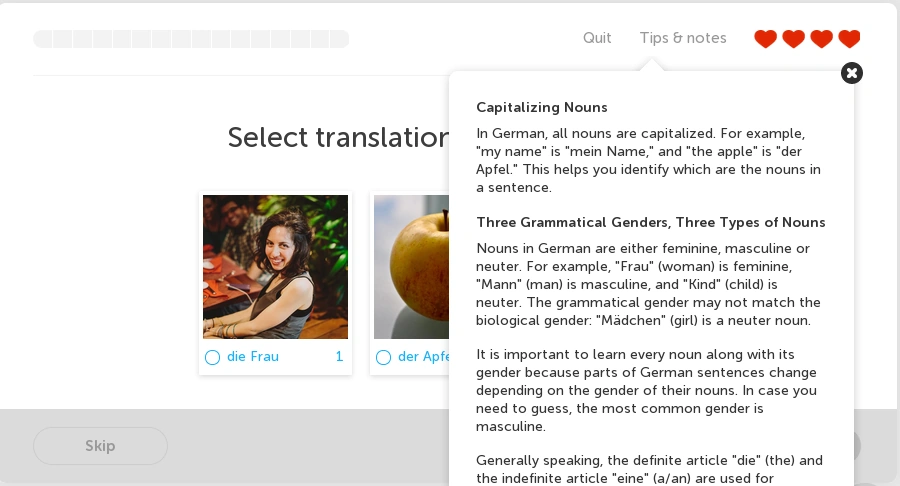Click the die Frau text label
This screenshot has height=486, width=900.
[253, 357]
